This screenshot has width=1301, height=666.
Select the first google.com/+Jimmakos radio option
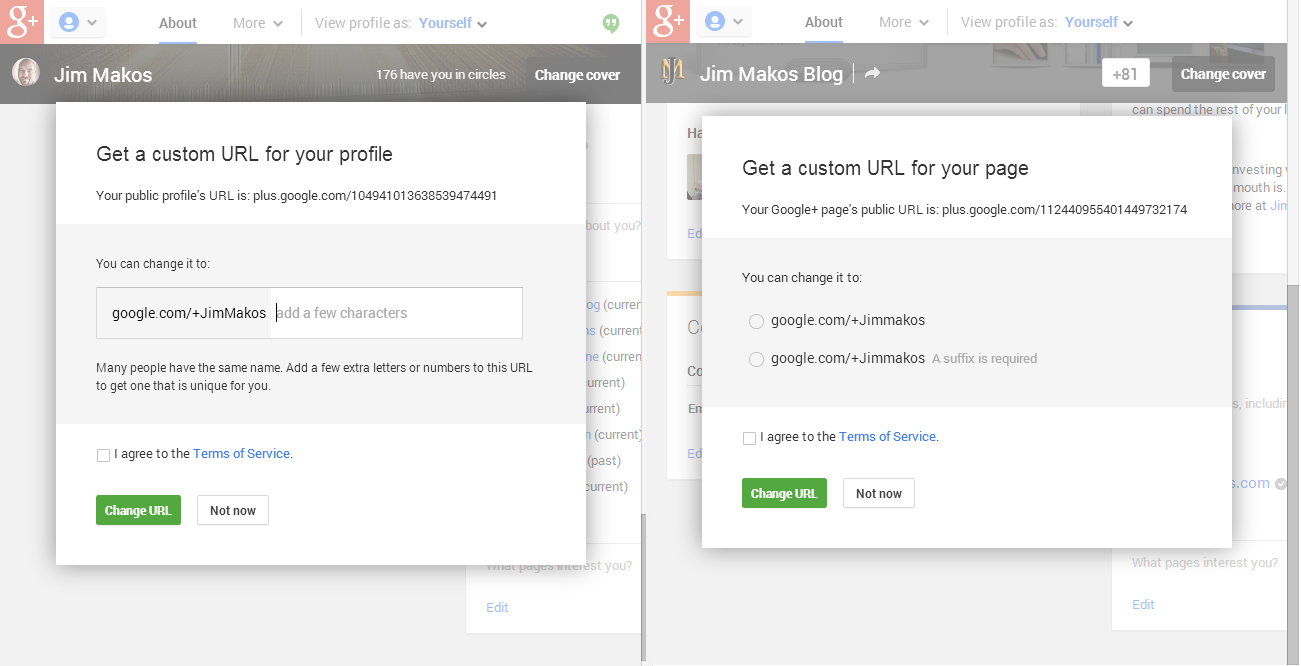tap(756, 321)
